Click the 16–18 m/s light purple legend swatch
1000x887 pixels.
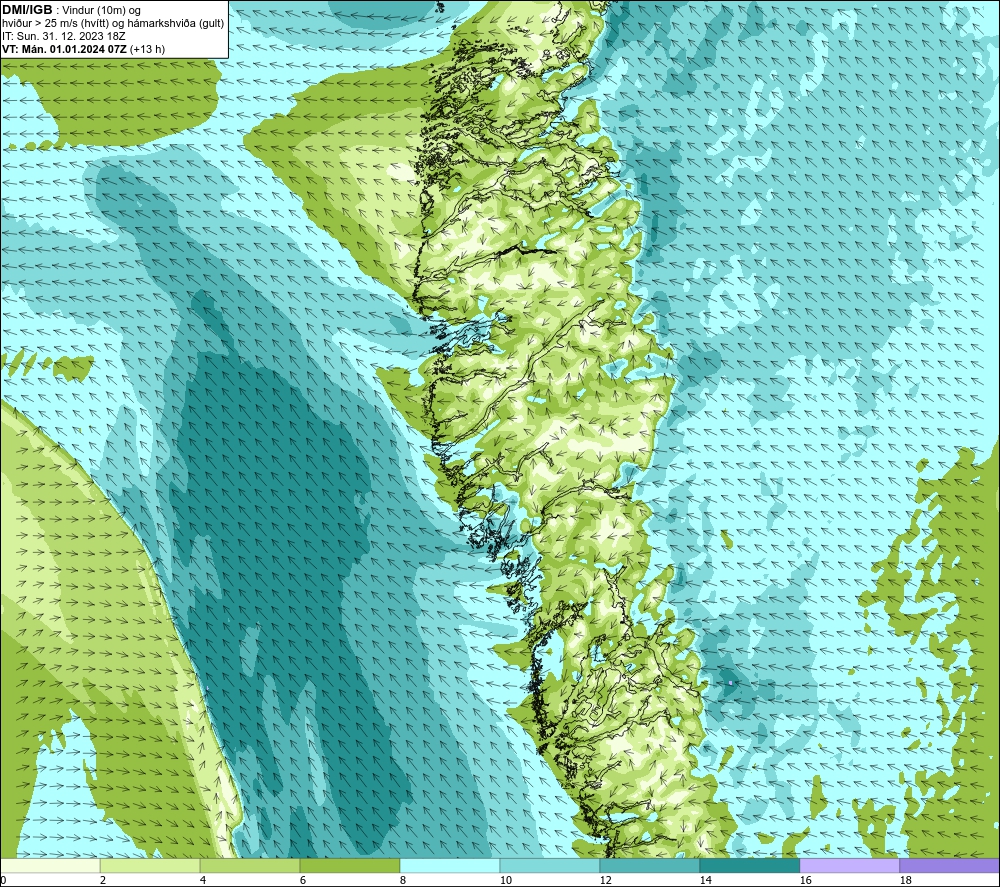point(849,866)
